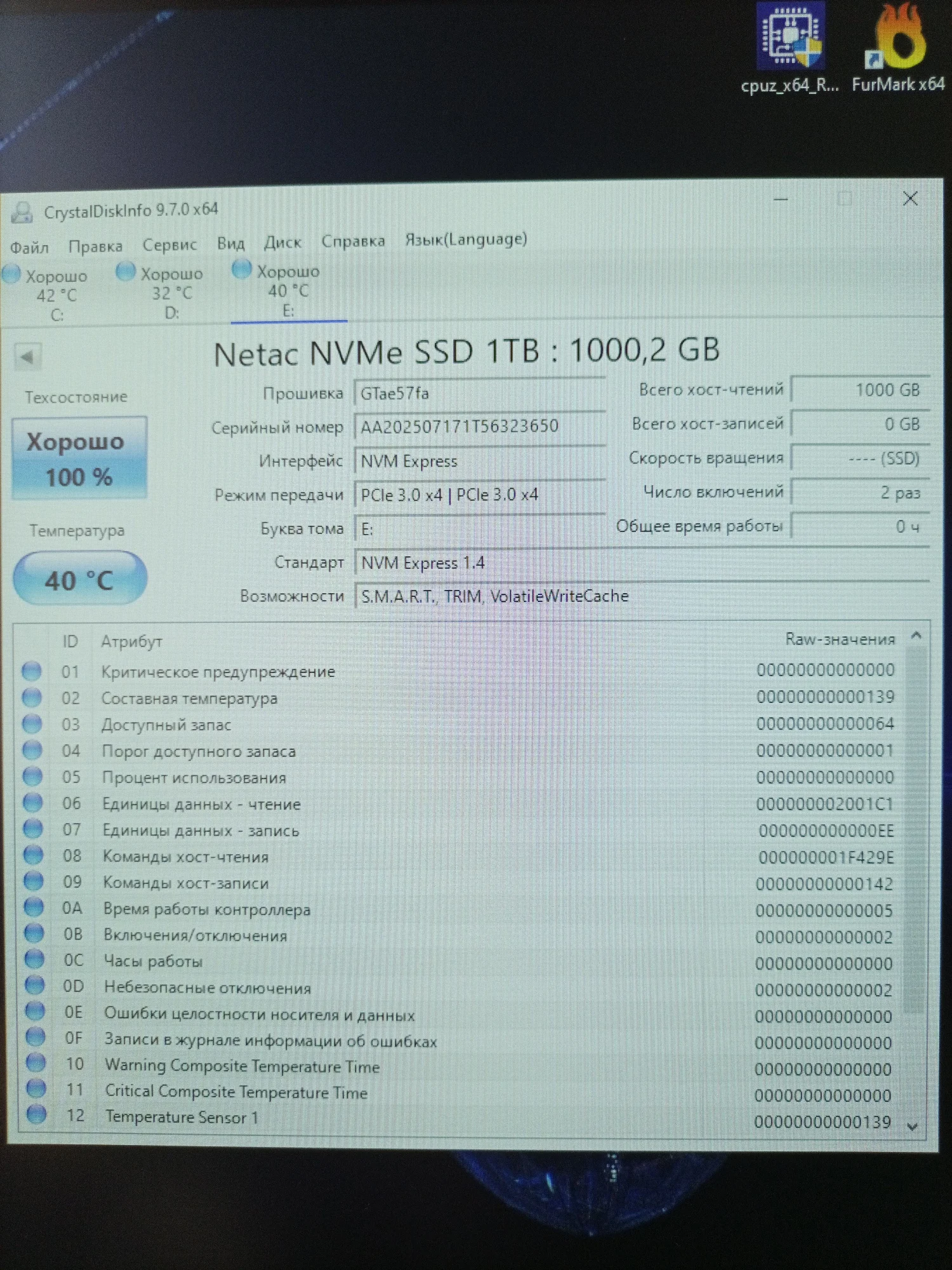
Task: Open the Диск menu
Action: pyautogui.click(x=283, y=242)
